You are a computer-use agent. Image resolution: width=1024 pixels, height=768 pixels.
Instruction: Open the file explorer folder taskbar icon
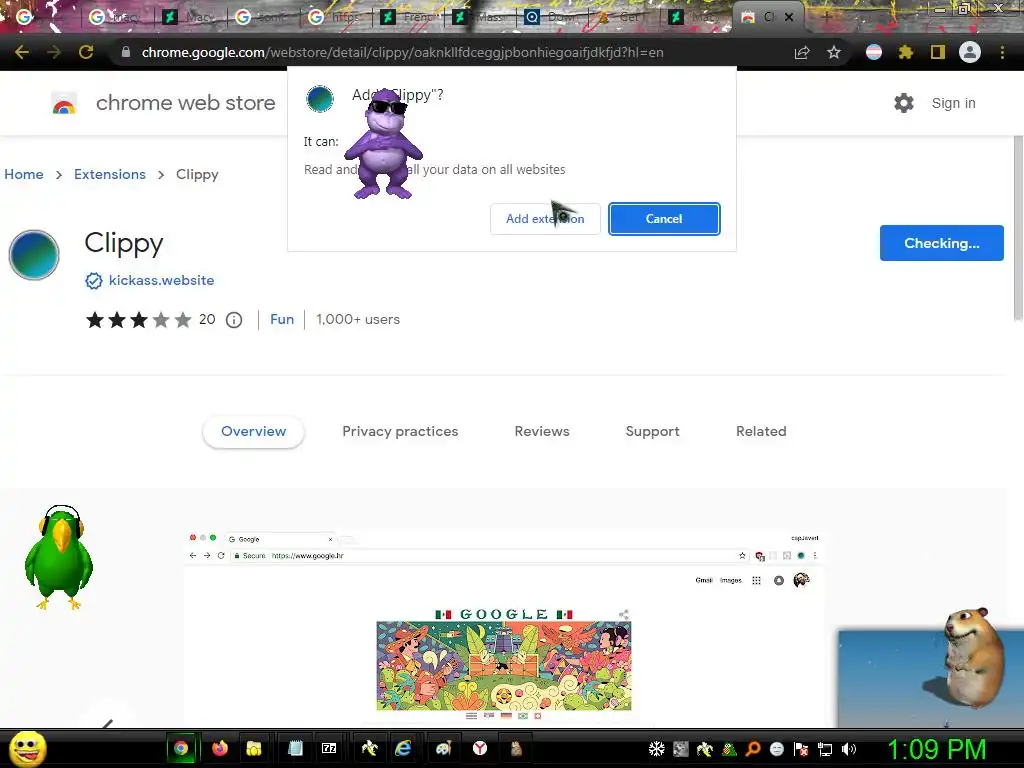point(253,748)
